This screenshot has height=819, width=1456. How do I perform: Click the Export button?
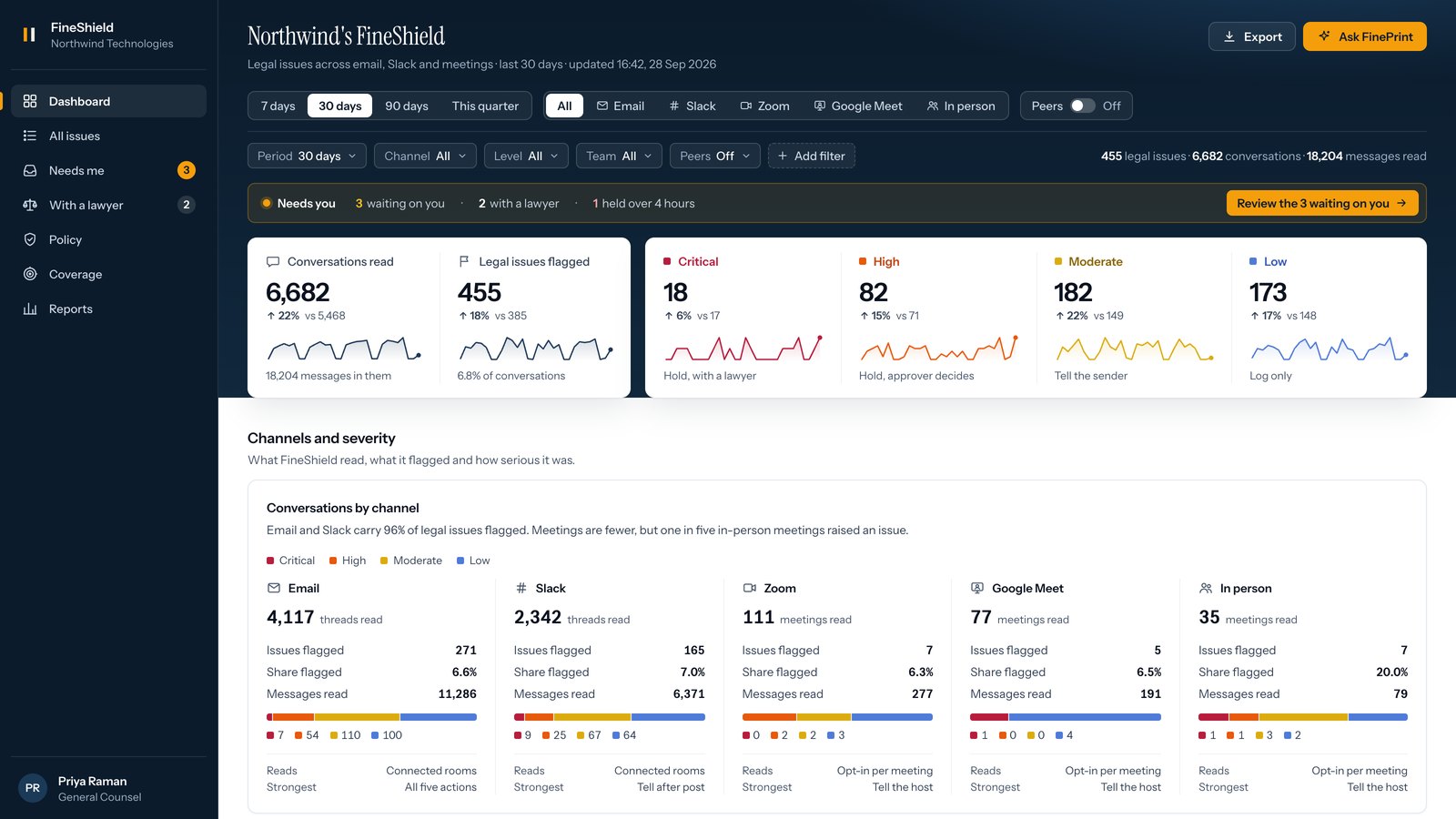click(x=1251, y=36)
